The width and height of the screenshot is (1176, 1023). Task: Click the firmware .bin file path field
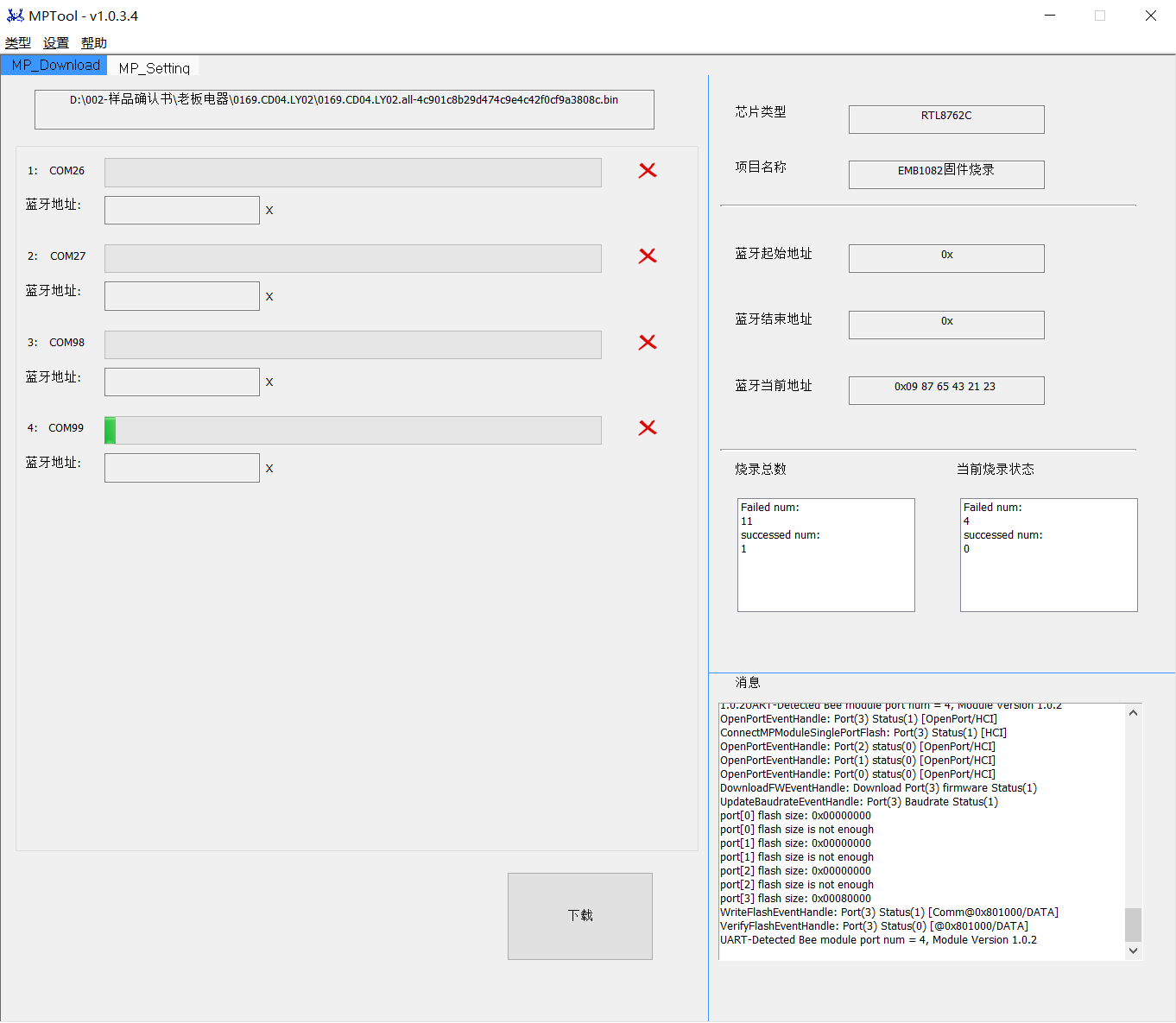[x=345, y=110]
